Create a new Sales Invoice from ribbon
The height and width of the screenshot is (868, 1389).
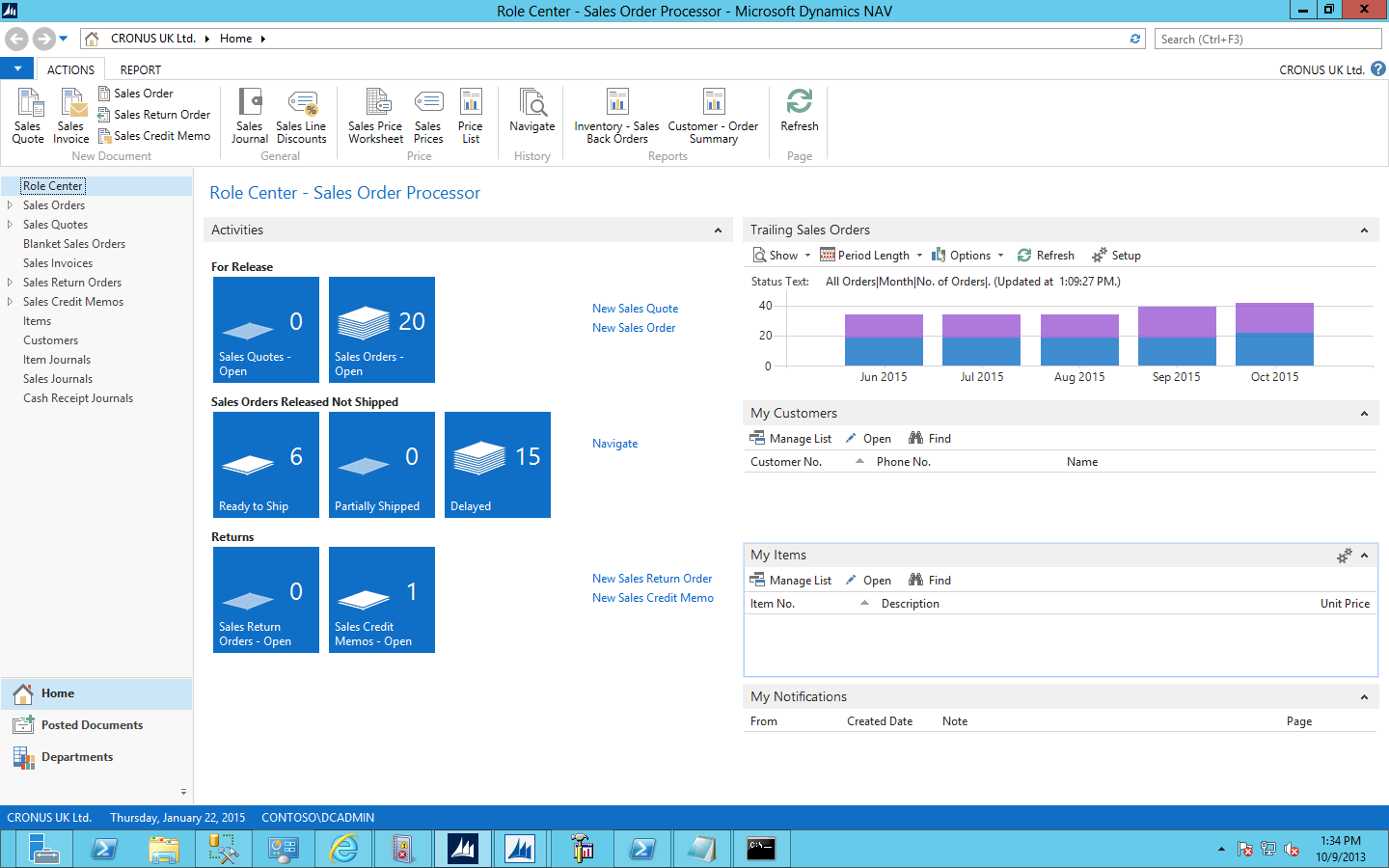tap(71, 116)
